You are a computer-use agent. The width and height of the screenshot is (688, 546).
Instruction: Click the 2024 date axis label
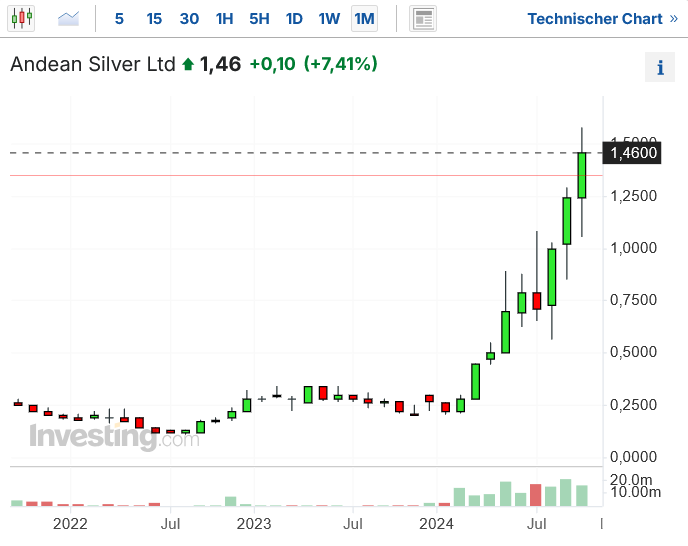pyautogui.click(x=436, y=524)
